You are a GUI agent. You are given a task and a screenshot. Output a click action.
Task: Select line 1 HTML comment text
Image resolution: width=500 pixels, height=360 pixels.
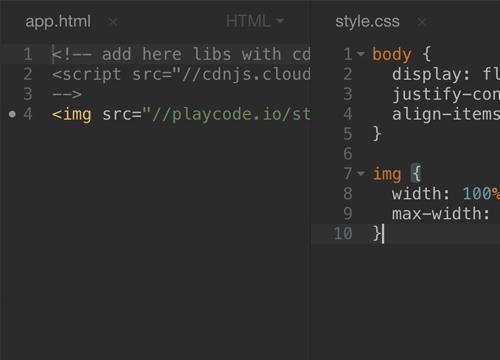point(181,54)
